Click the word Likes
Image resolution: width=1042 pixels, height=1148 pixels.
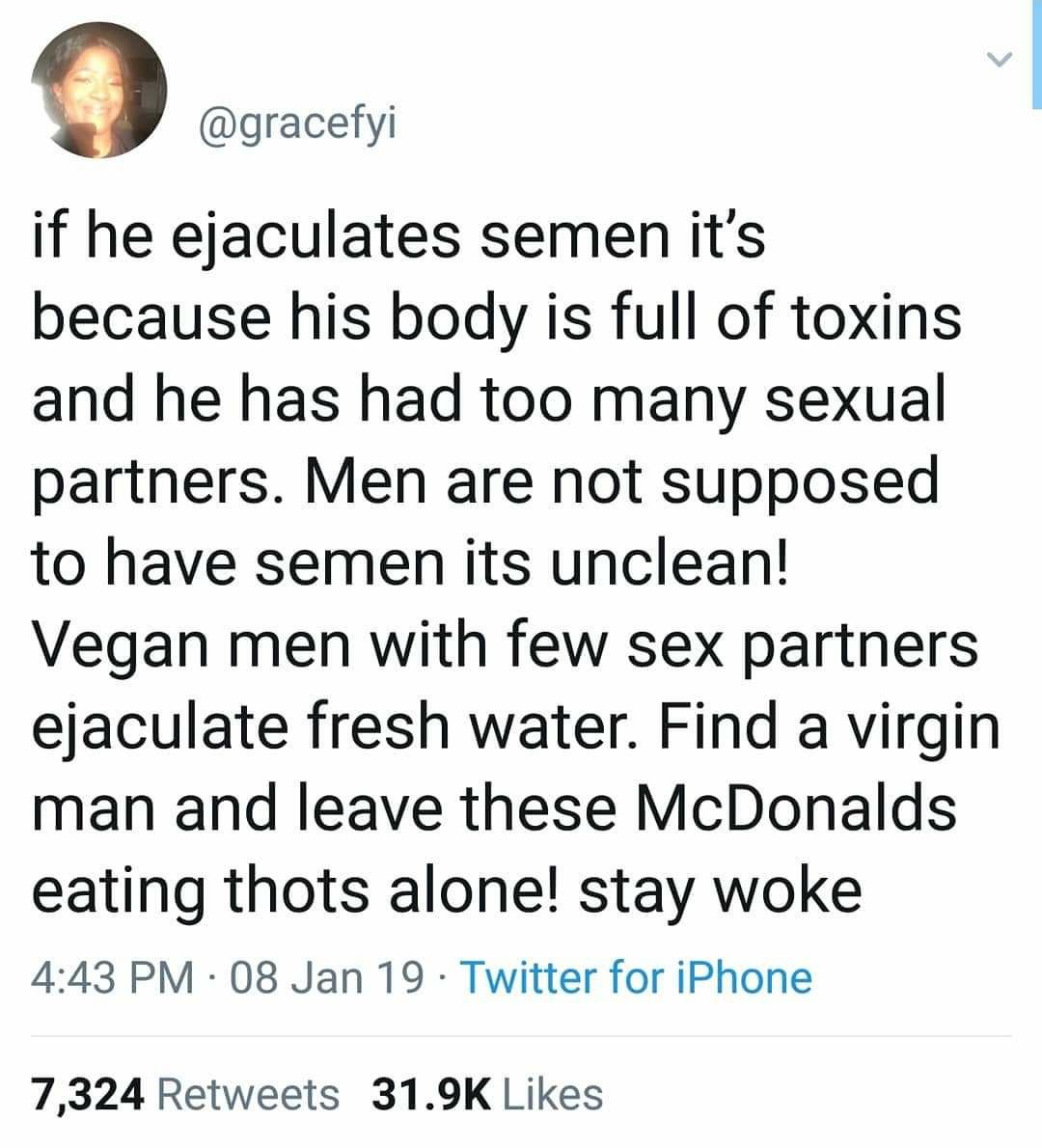click(553, 1094)
